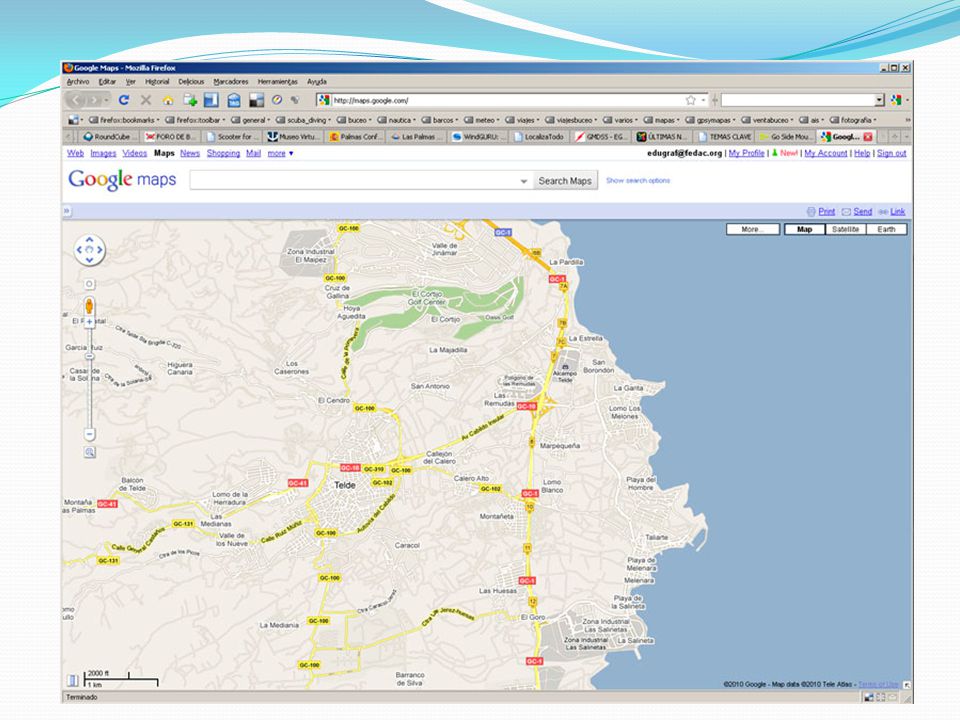Switch to Satellite view
This screenshot has width=960, height=720.
(x=846, y=229)
